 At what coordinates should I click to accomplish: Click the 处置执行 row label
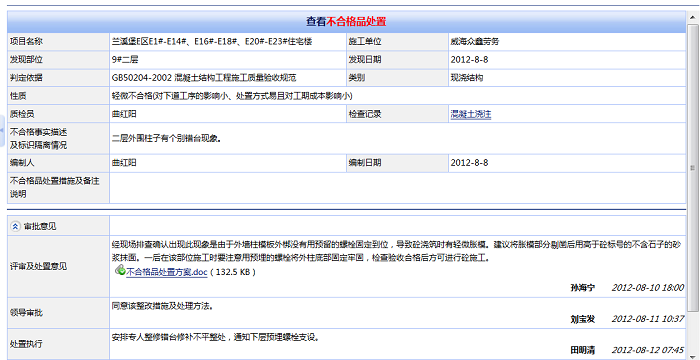26,344
